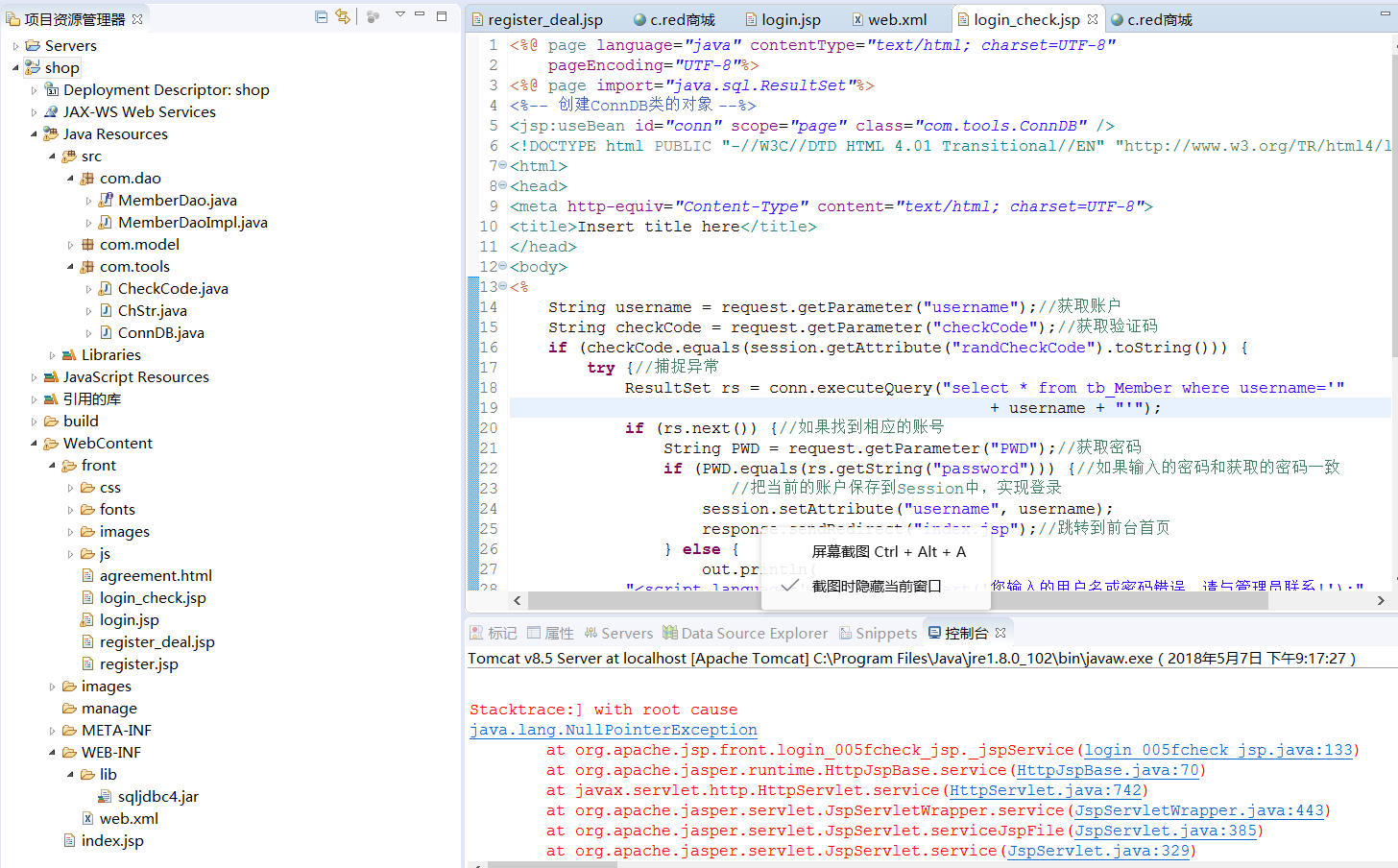1398x868 pixels.
Task: Collapse the shop project node
Action: pos(15,68)
